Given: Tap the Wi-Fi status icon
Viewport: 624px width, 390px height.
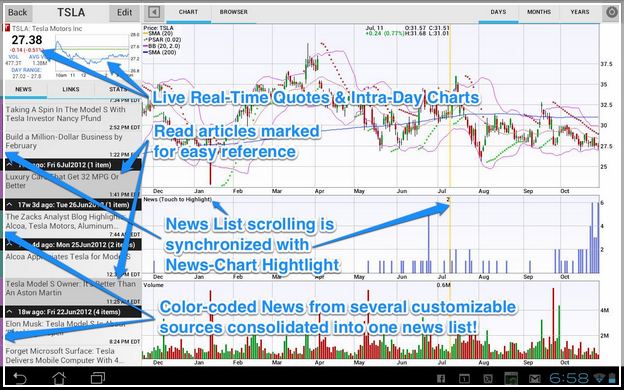Looking at the screenshot, I should [x=599, y=378].
